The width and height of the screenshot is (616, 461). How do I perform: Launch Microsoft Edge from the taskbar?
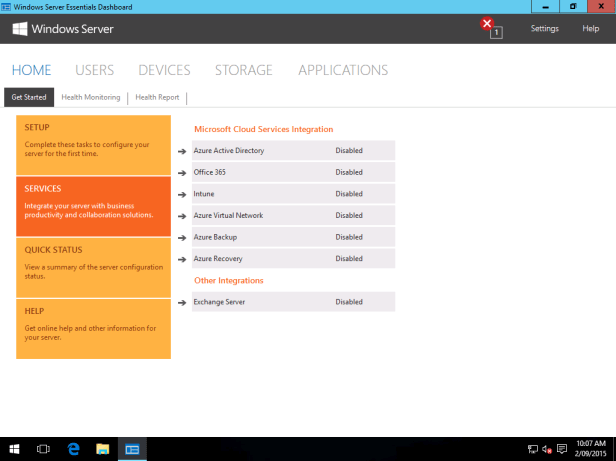73,450
